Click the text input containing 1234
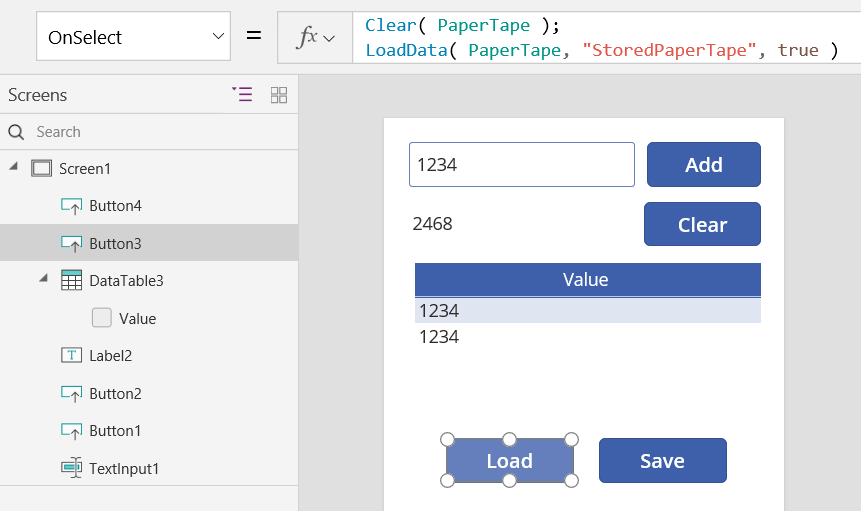The image size is (861, 511). point(521,165)
